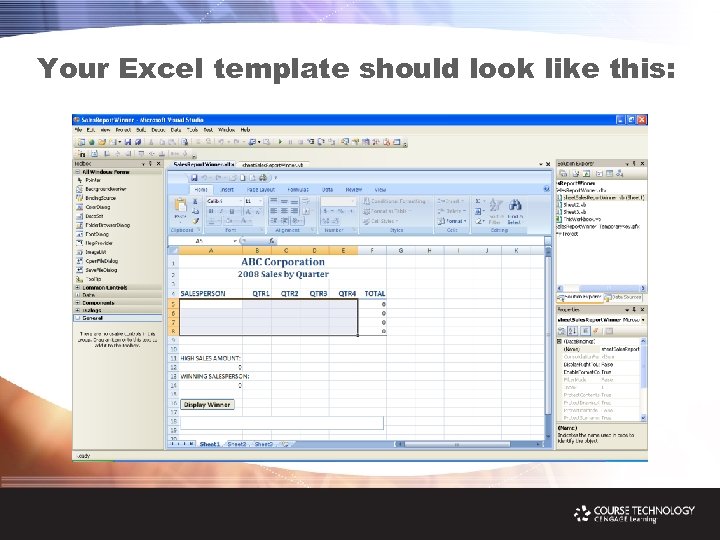The width and height of the screenshot is (720, 540).
Task: Click the worksheet vertical scrollbar
Action: click(548, 343)
